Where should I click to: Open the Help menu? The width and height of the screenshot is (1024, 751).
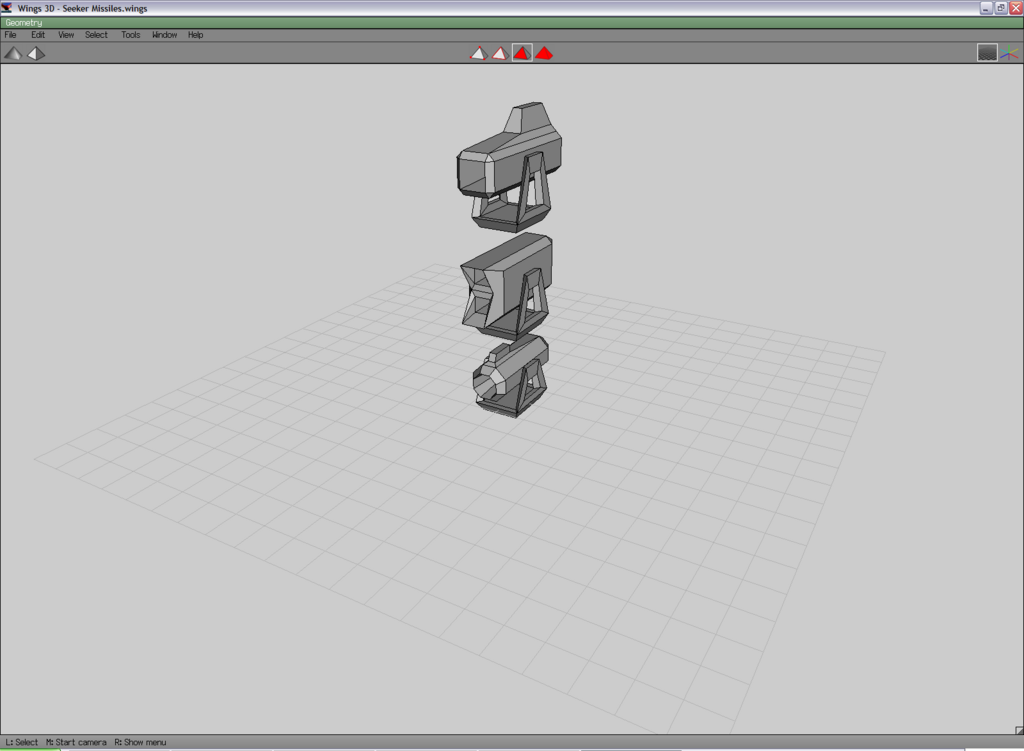point(196,35)
